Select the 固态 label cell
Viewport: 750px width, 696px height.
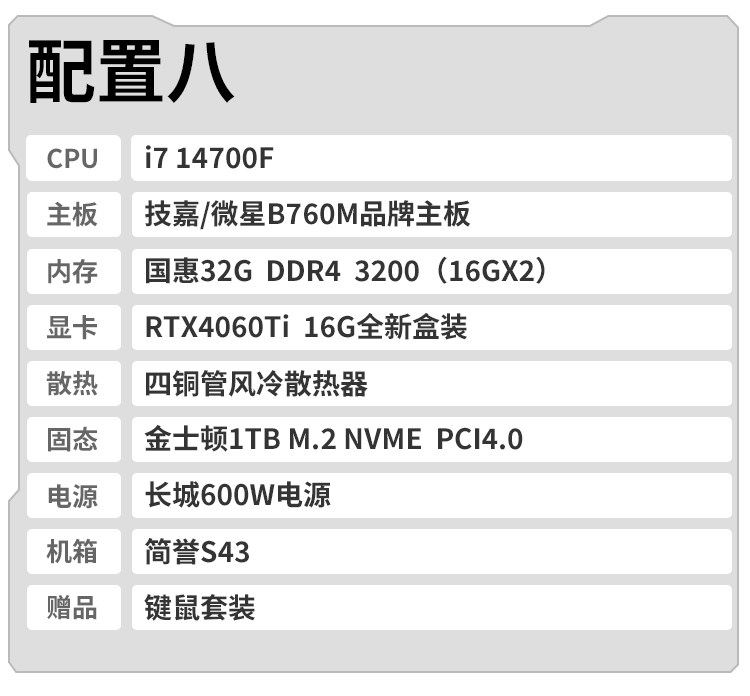73,439
